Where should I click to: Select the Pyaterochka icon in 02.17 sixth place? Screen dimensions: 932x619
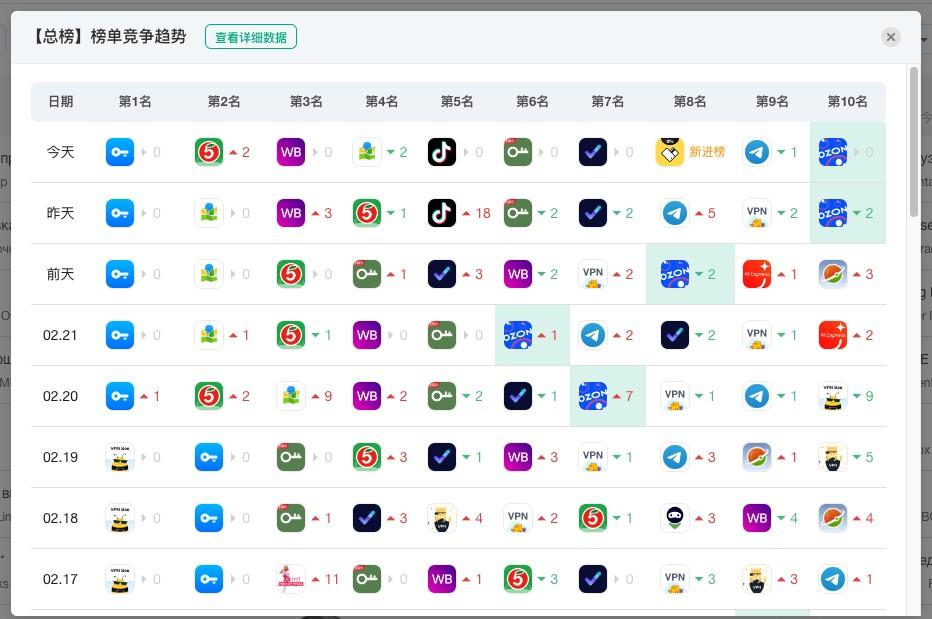coord(518,579)
